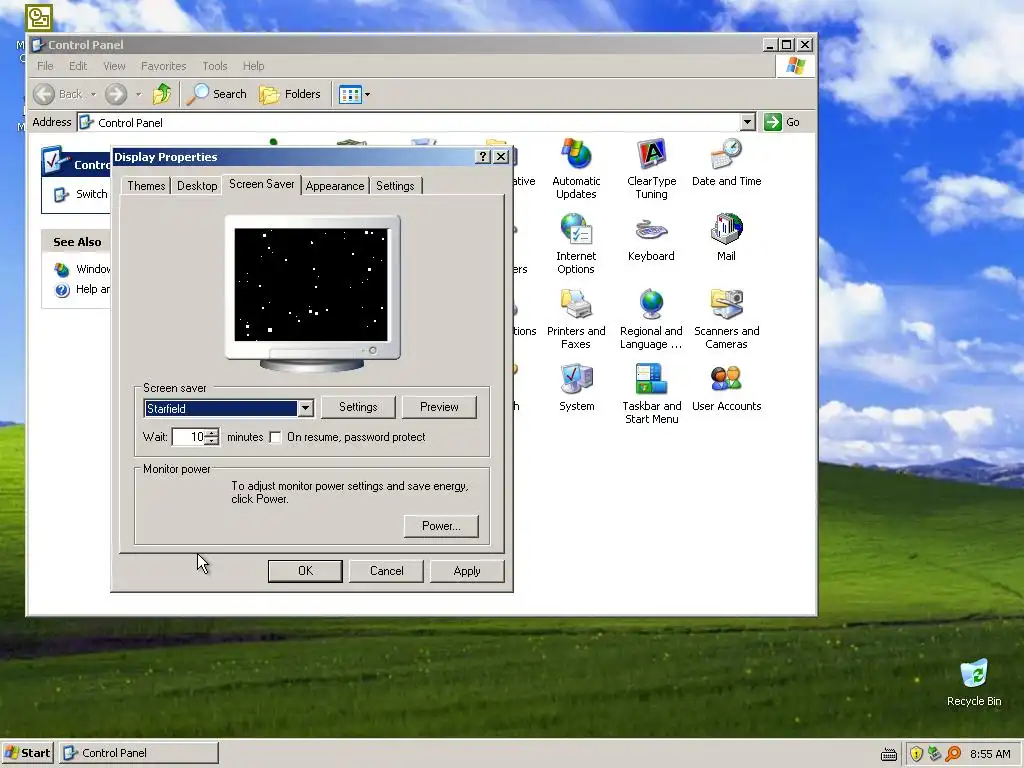The height and width of the screenshot is (768, 1024).
Task: Switch to the Themes tab
Action: (x=146, y=185)
